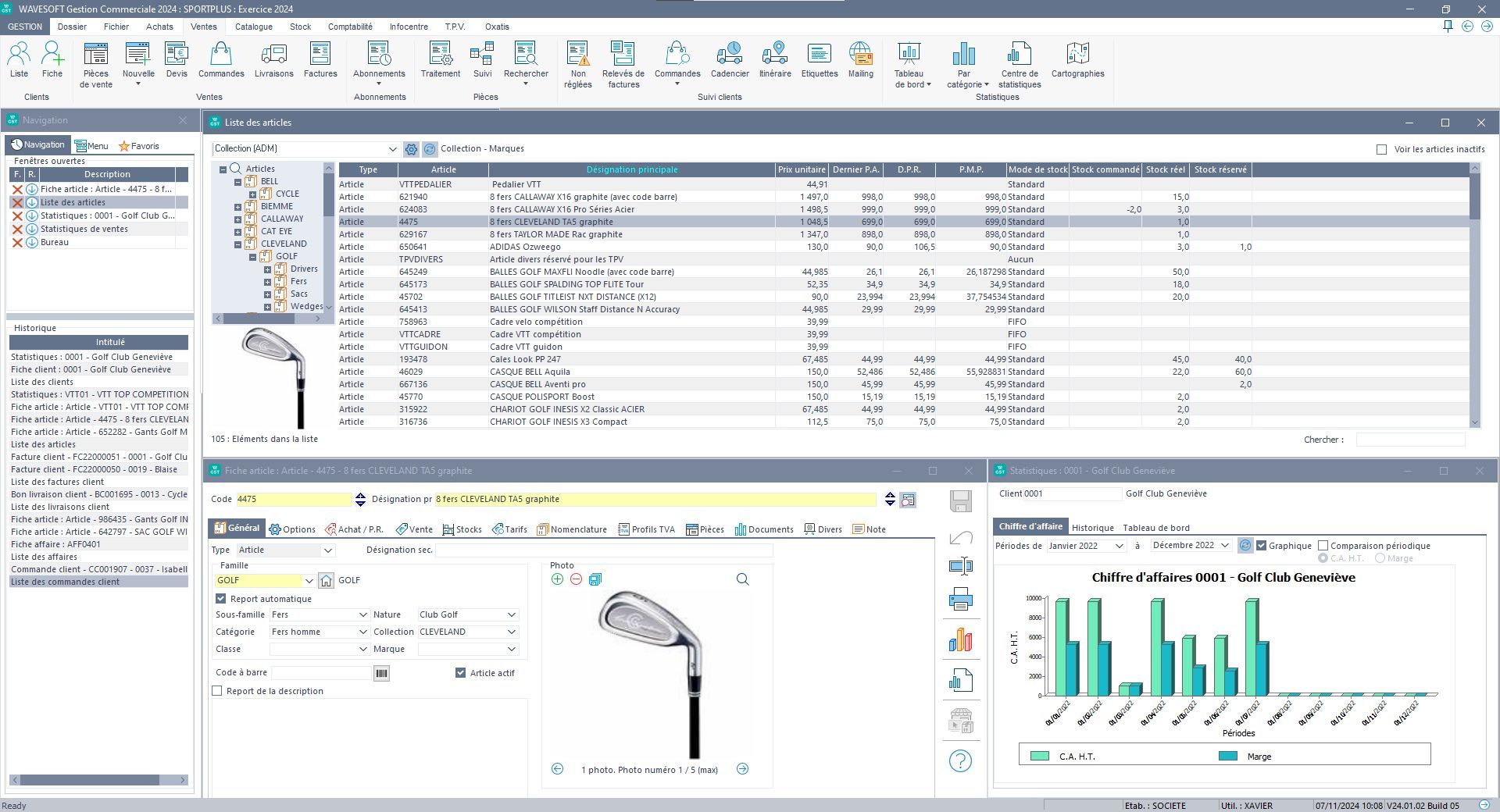The width and height of the screenshot is (1500, 812).
Task: Remove photo with red minus icon
Action: 576,579
